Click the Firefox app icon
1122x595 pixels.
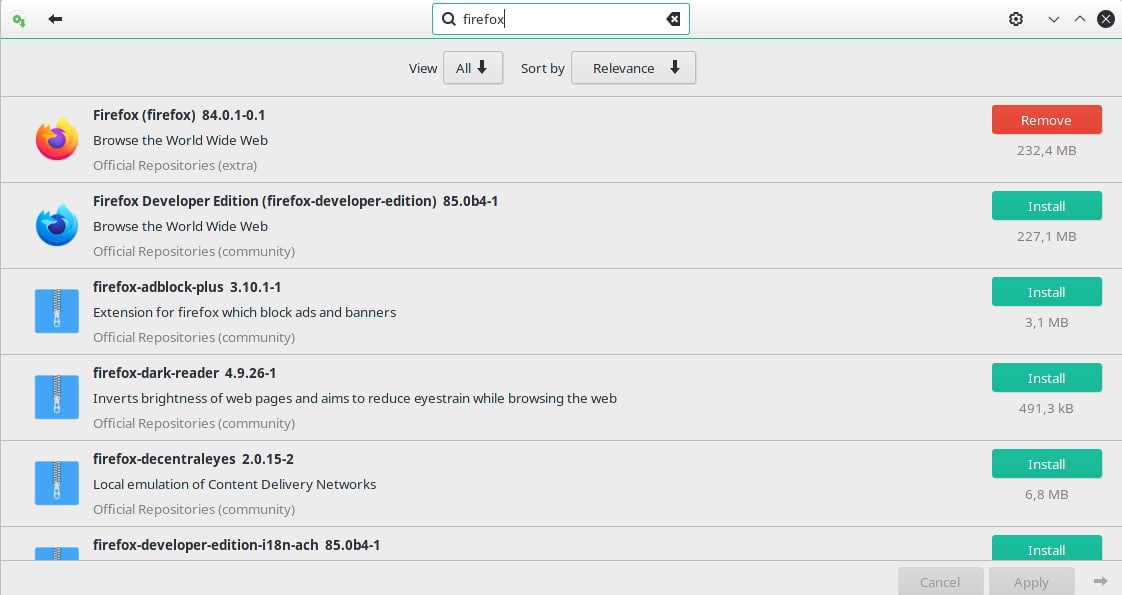(x=57, y=139)
